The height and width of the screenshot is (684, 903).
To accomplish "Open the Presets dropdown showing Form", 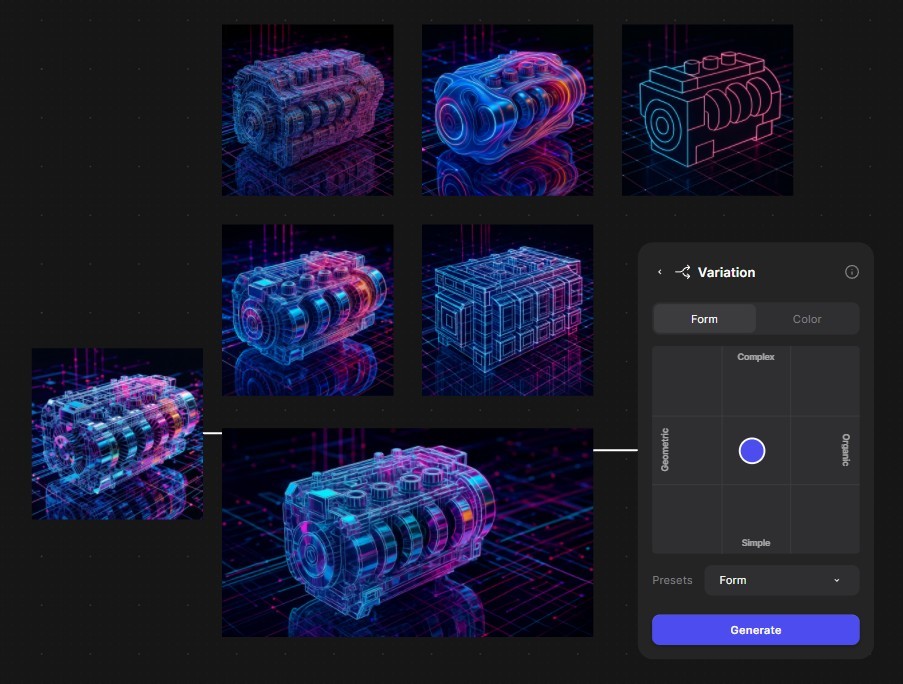I will coord(781,580).
